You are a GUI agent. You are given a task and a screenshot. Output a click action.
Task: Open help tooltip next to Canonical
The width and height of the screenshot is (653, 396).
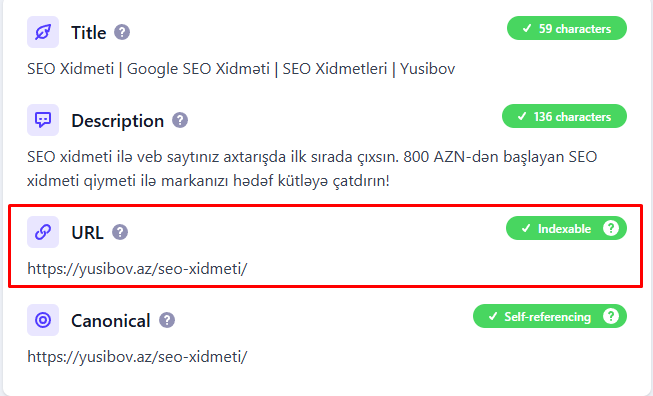click(x=167, y=320)
